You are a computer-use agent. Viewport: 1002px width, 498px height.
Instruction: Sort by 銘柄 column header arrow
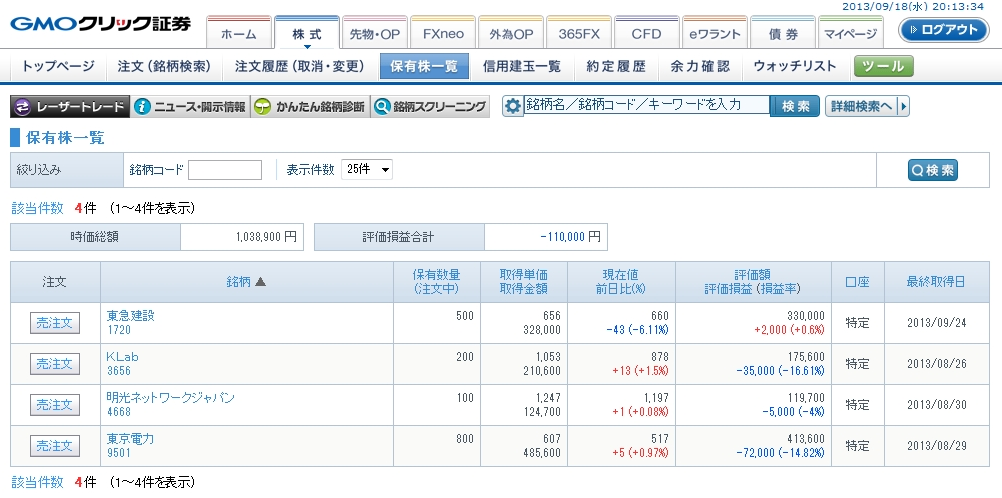click(x=261, y=282)
